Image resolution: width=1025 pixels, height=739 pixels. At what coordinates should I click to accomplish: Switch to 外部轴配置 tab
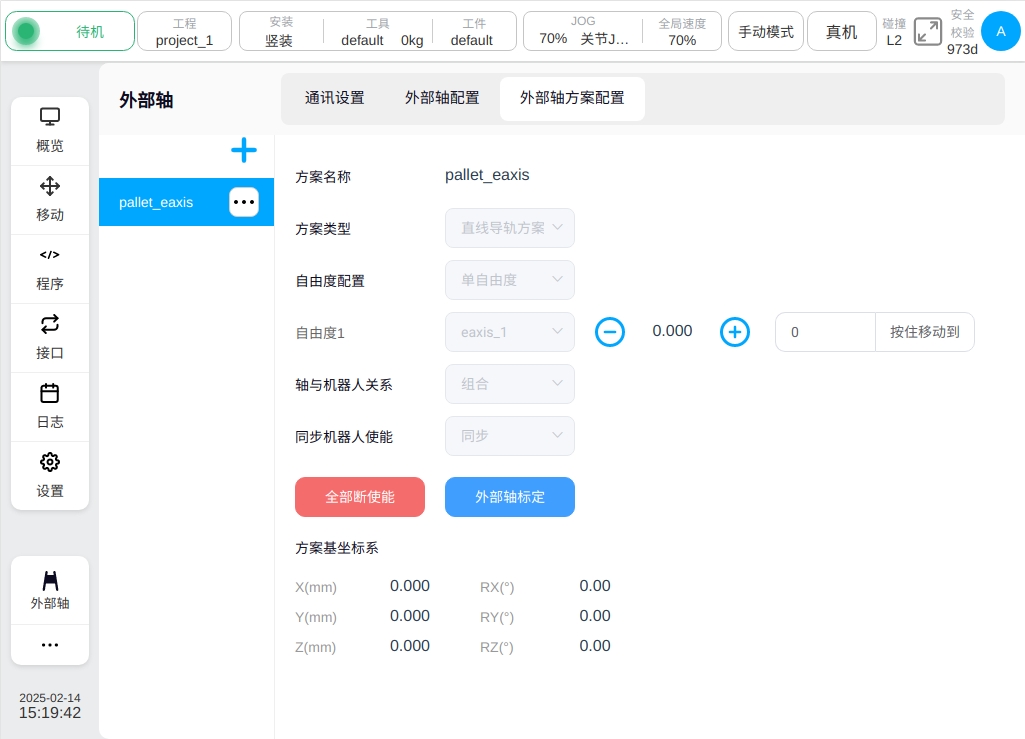click(x=442, y=98)
